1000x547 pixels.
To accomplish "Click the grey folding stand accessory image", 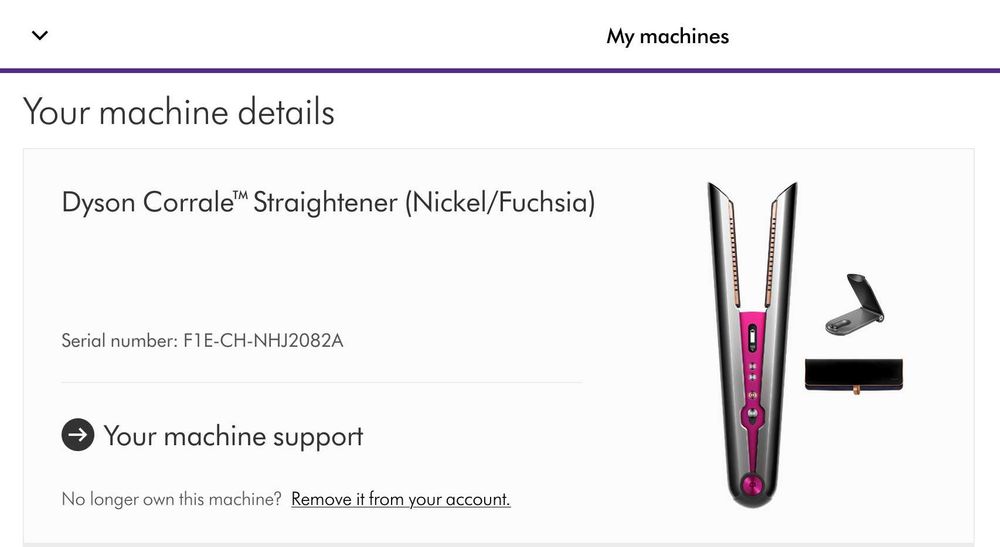I will (851, 304).
